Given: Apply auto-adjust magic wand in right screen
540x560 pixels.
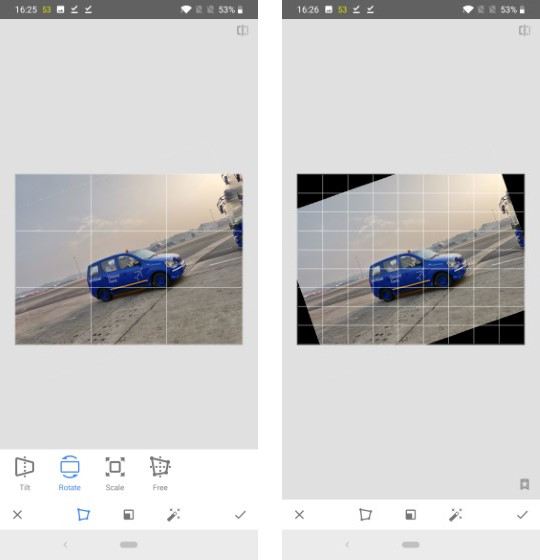Looking at the screenshot, I should [456, 515].
